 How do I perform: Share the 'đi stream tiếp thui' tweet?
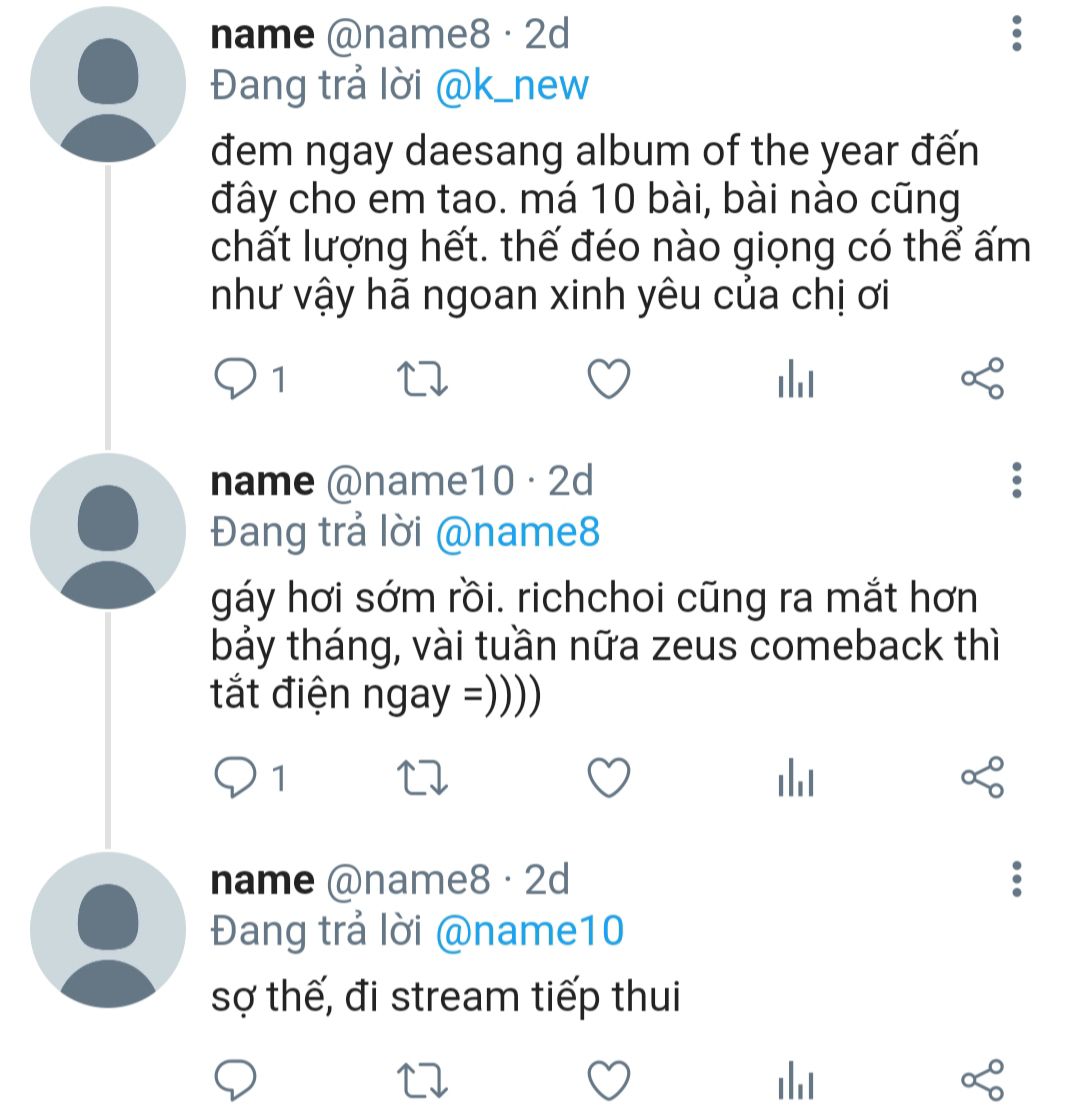tap(982, 1080)
